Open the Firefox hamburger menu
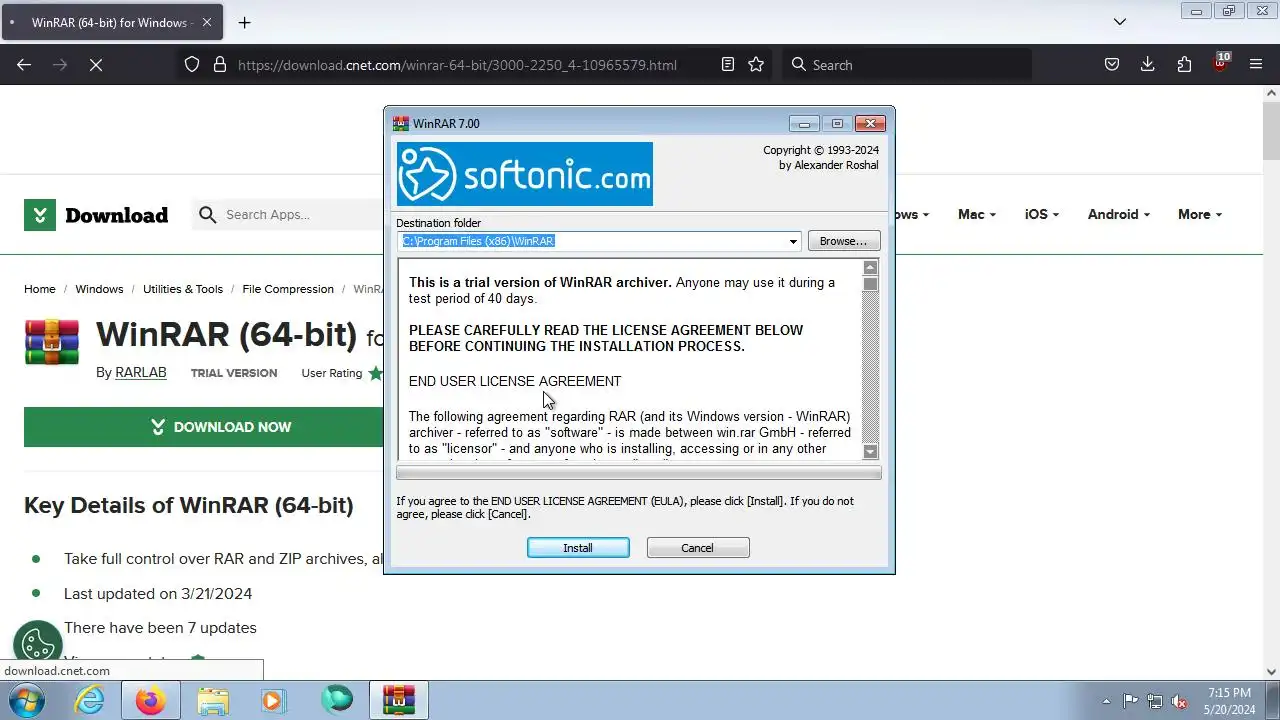This screenshot has width=1280, height=720. tap(1256, 65)
